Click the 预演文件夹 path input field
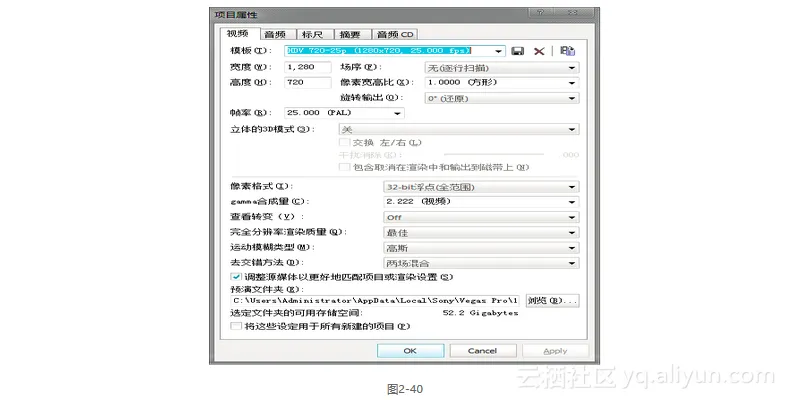Screen dimensions: 786x400 tap(375, 301)
